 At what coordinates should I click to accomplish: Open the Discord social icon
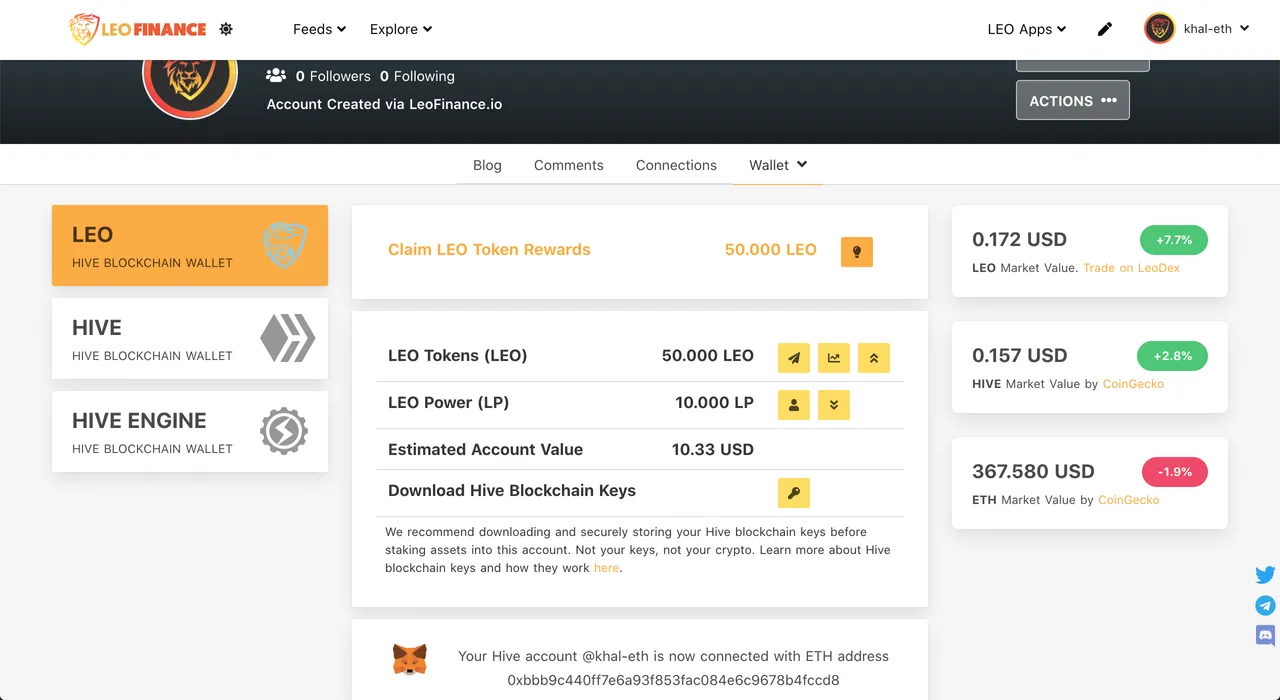pyautogui.click(x=1265, y=635)
